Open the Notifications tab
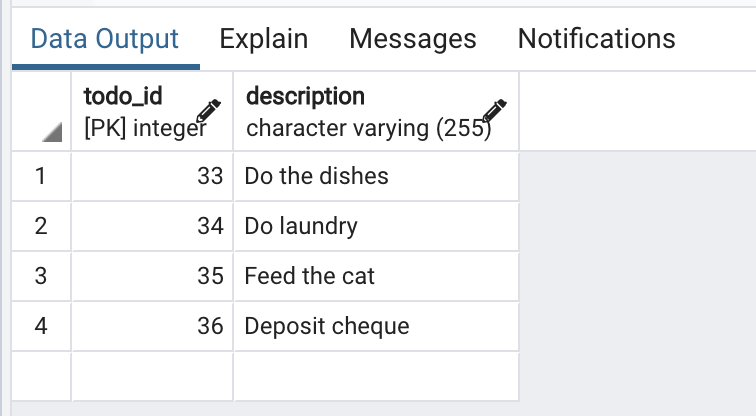The height and width of the screenshot is (416, 756). point(596,39)
